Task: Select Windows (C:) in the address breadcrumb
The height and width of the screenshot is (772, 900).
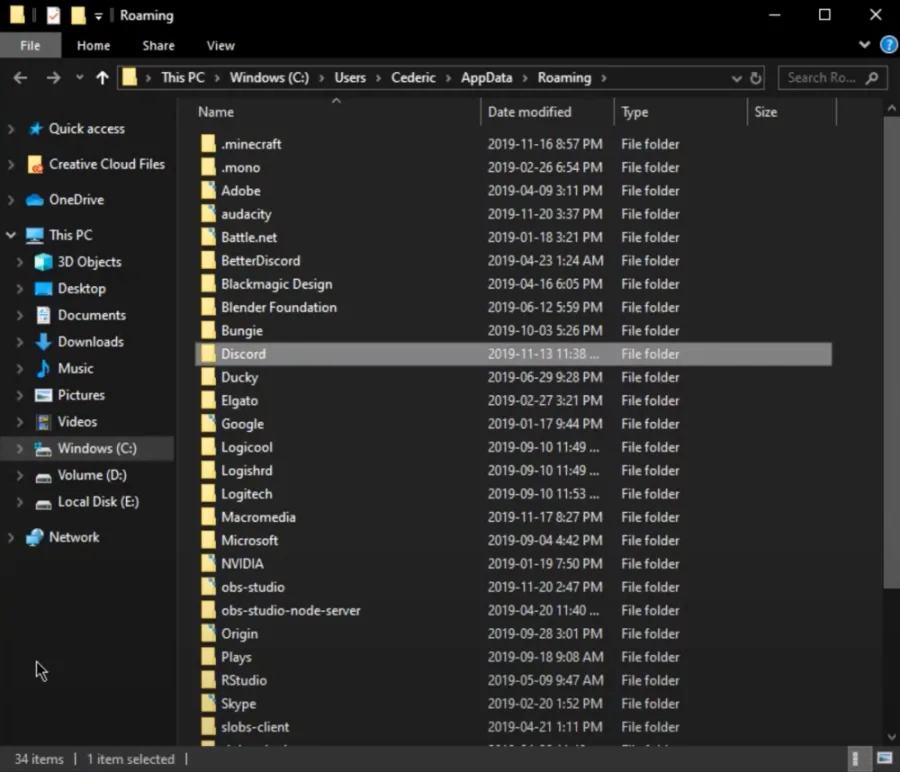Action: [269, 77]
